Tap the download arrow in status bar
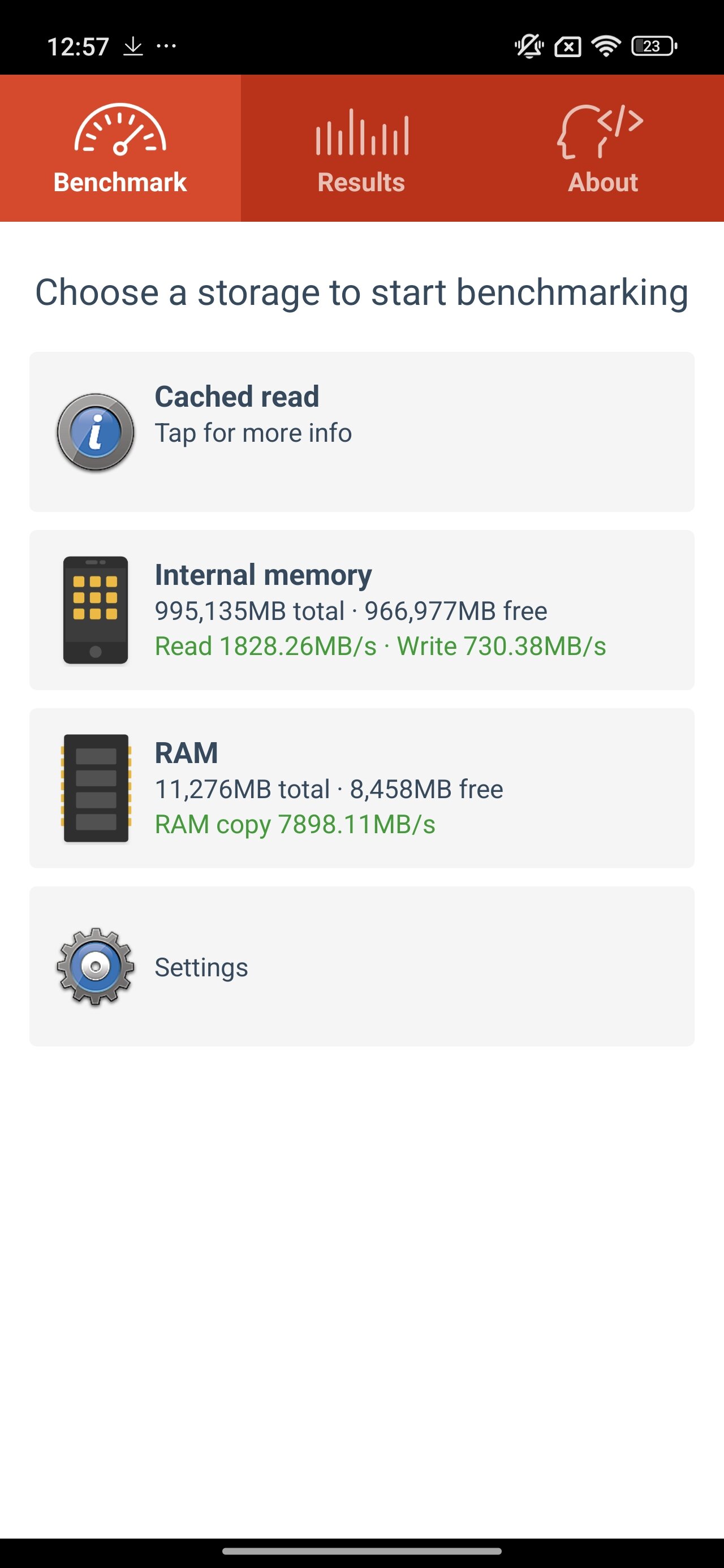Screen dimensions: 724x1568 133,46
